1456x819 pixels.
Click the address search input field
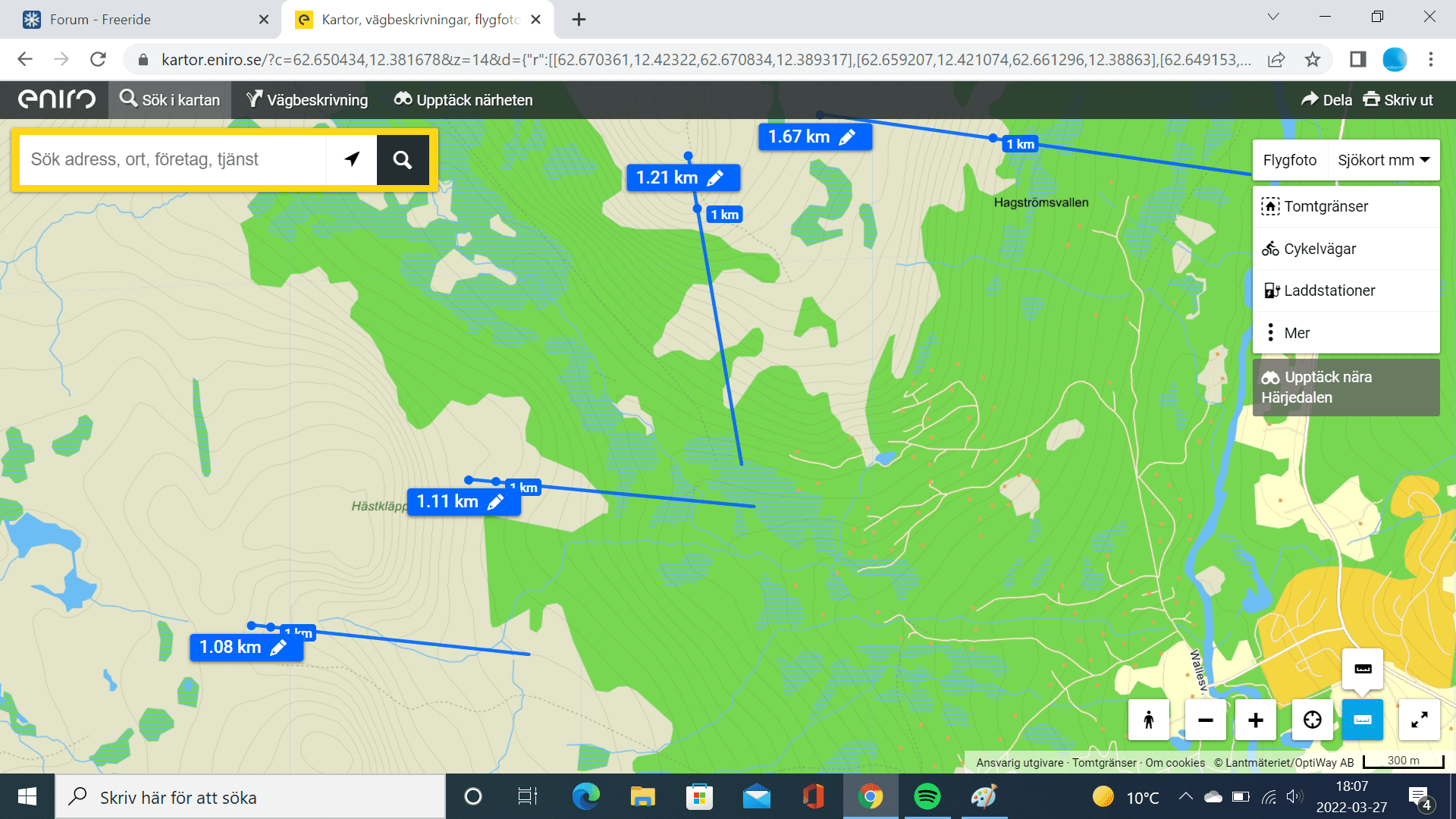coord(173,159)
